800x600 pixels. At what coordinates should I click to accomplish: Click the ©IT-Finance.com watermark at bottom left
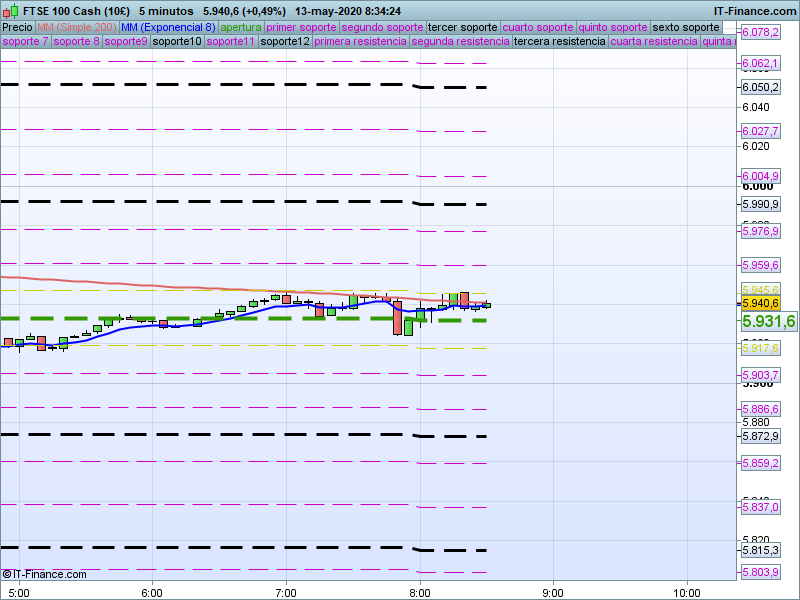pyautogui.click(x=44, y=574)
